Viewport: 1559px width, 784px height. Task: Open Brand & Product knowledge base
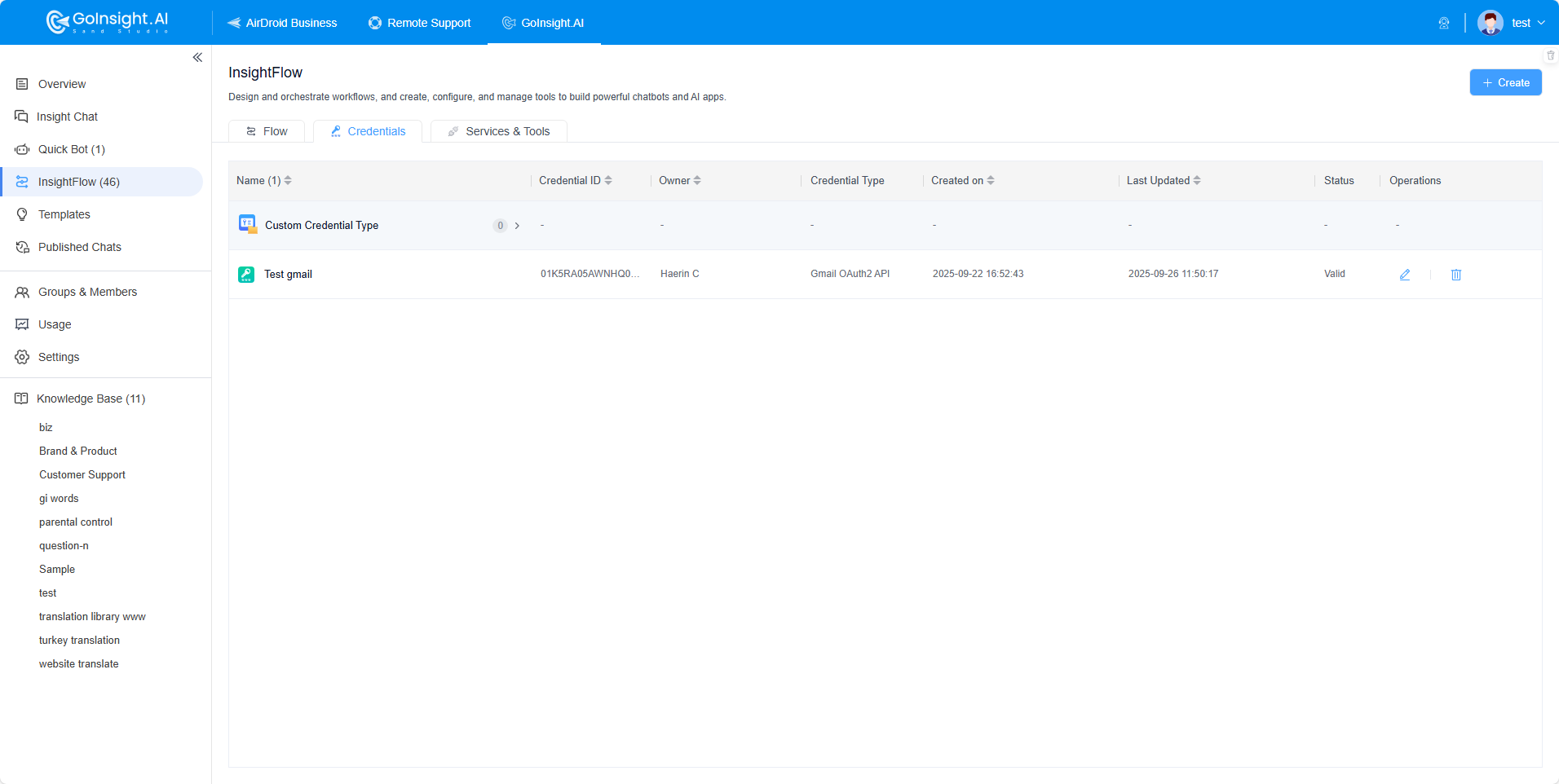pyautogui.click(x=78, y=451)
